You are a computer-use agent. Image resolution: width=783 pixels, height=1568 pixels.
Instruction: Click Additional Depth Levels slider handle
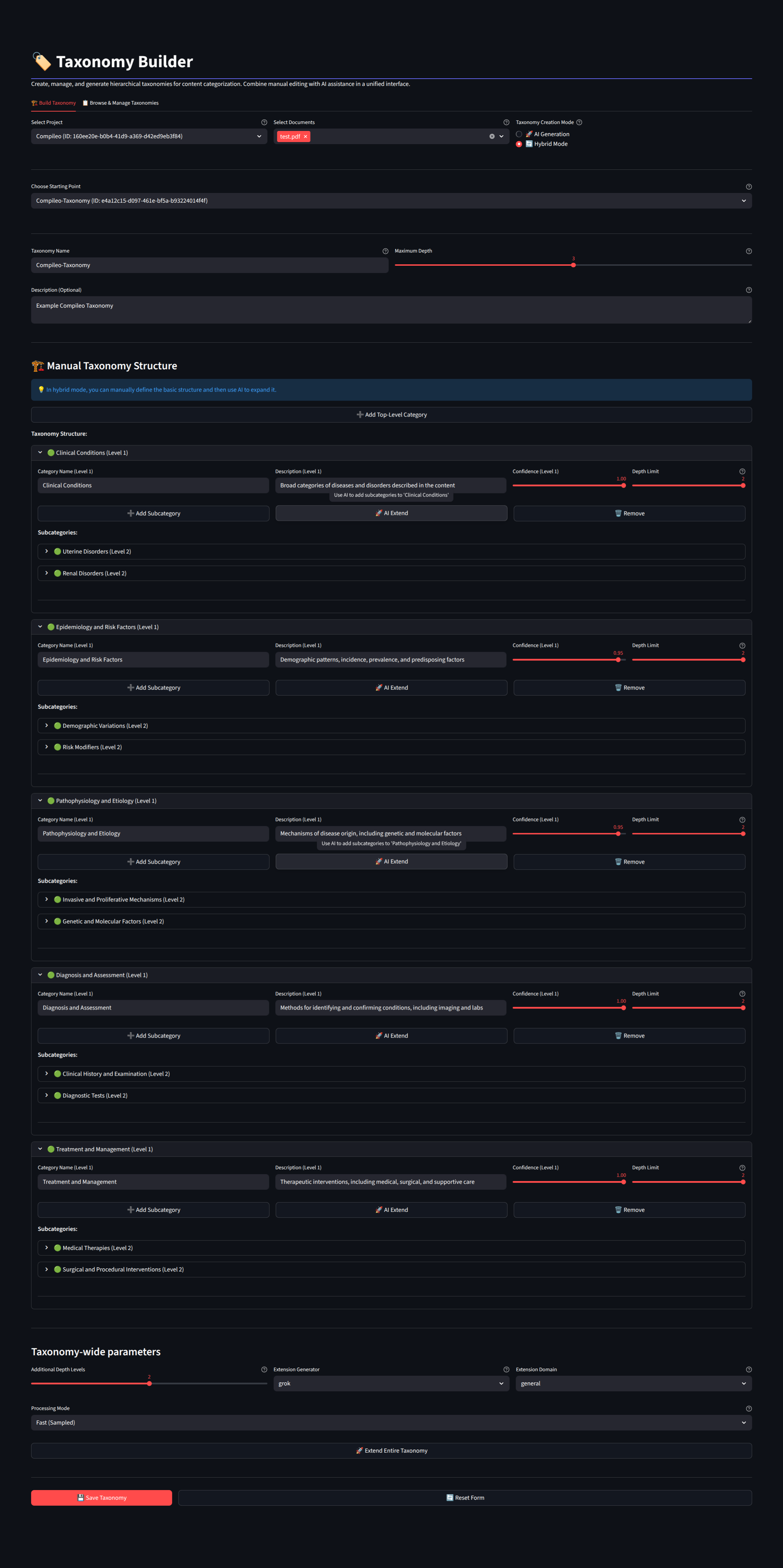click(x=149, y=1384)
